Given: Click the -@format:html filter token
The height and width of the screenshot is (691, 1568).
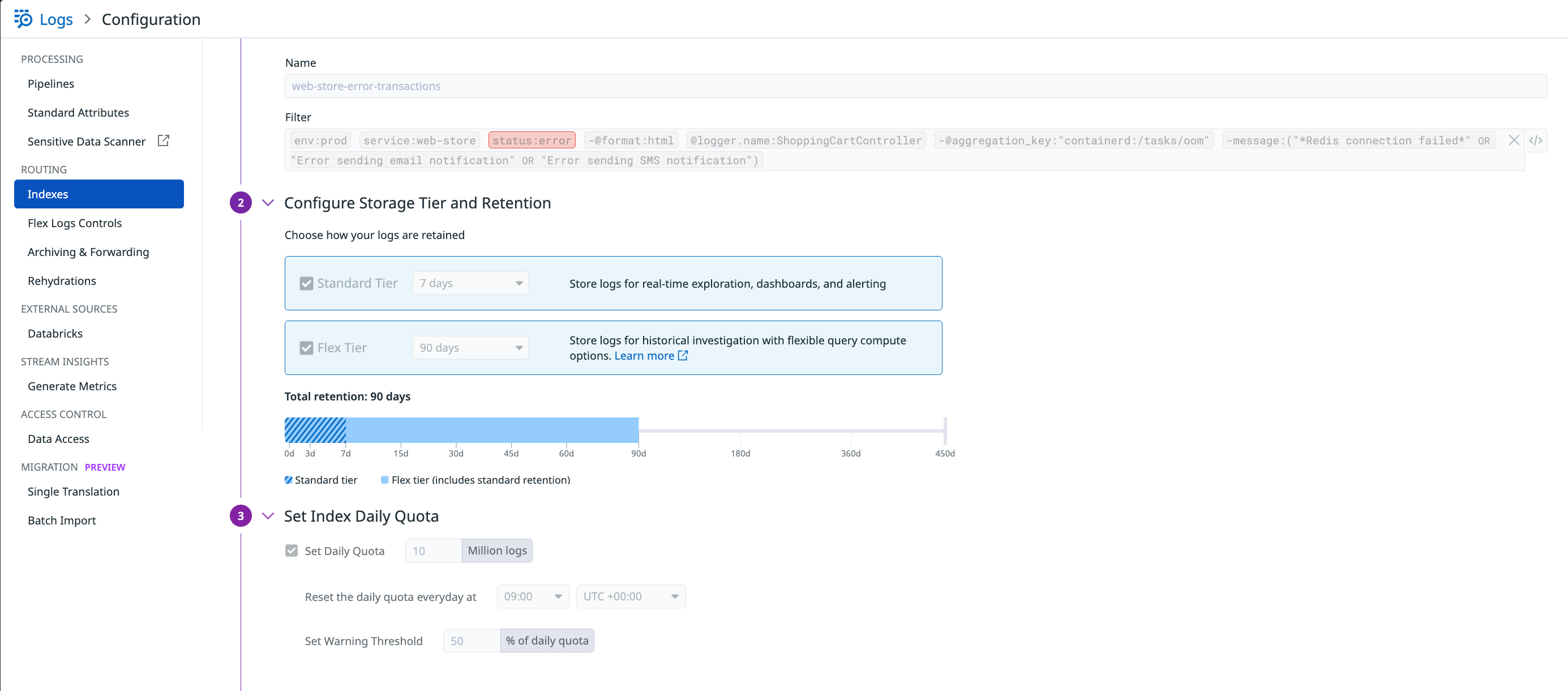Looking at the screenshot, I should [631, 140].
